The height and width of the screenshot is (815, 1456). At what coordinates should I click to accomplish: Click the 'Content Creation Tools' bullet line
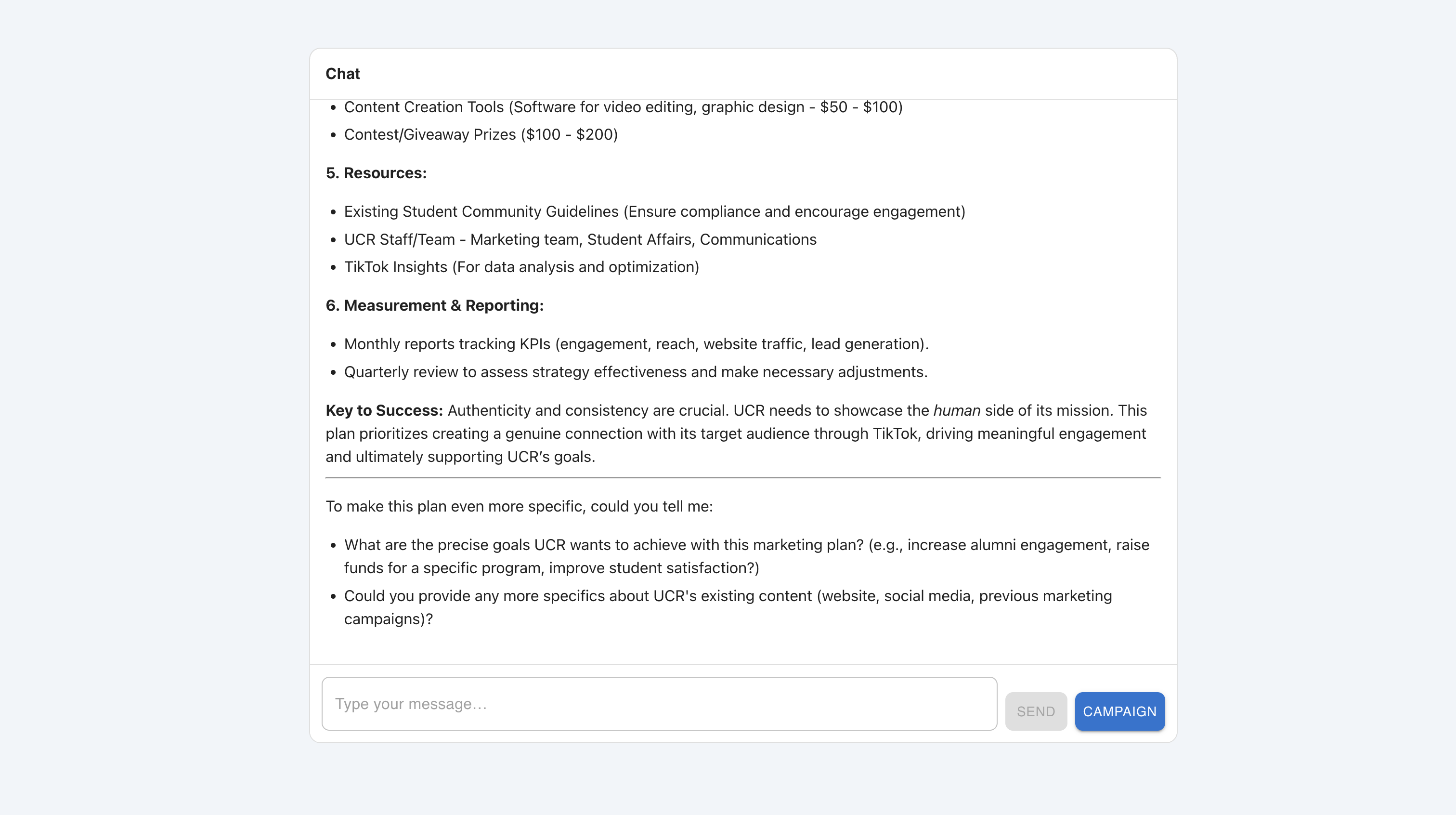tap(623, 107)
